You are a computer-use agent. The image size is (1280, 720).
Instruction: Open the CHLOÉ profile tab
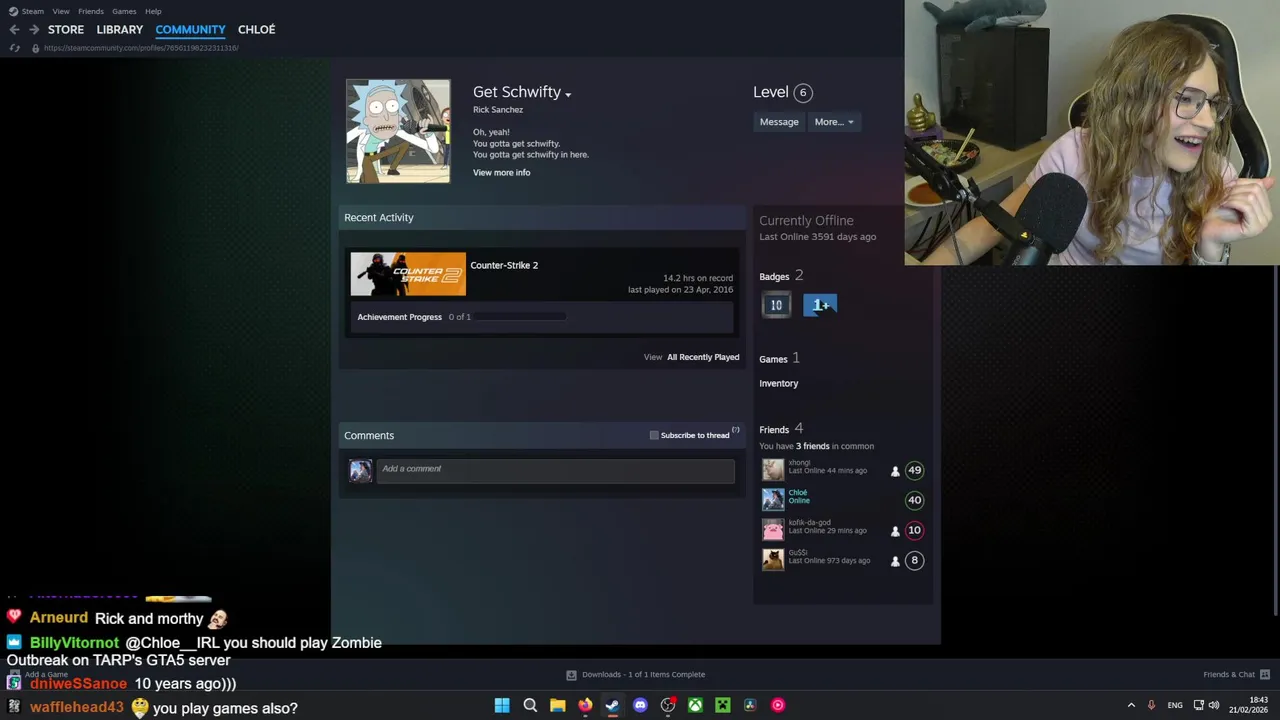click(x=256, y=30)
